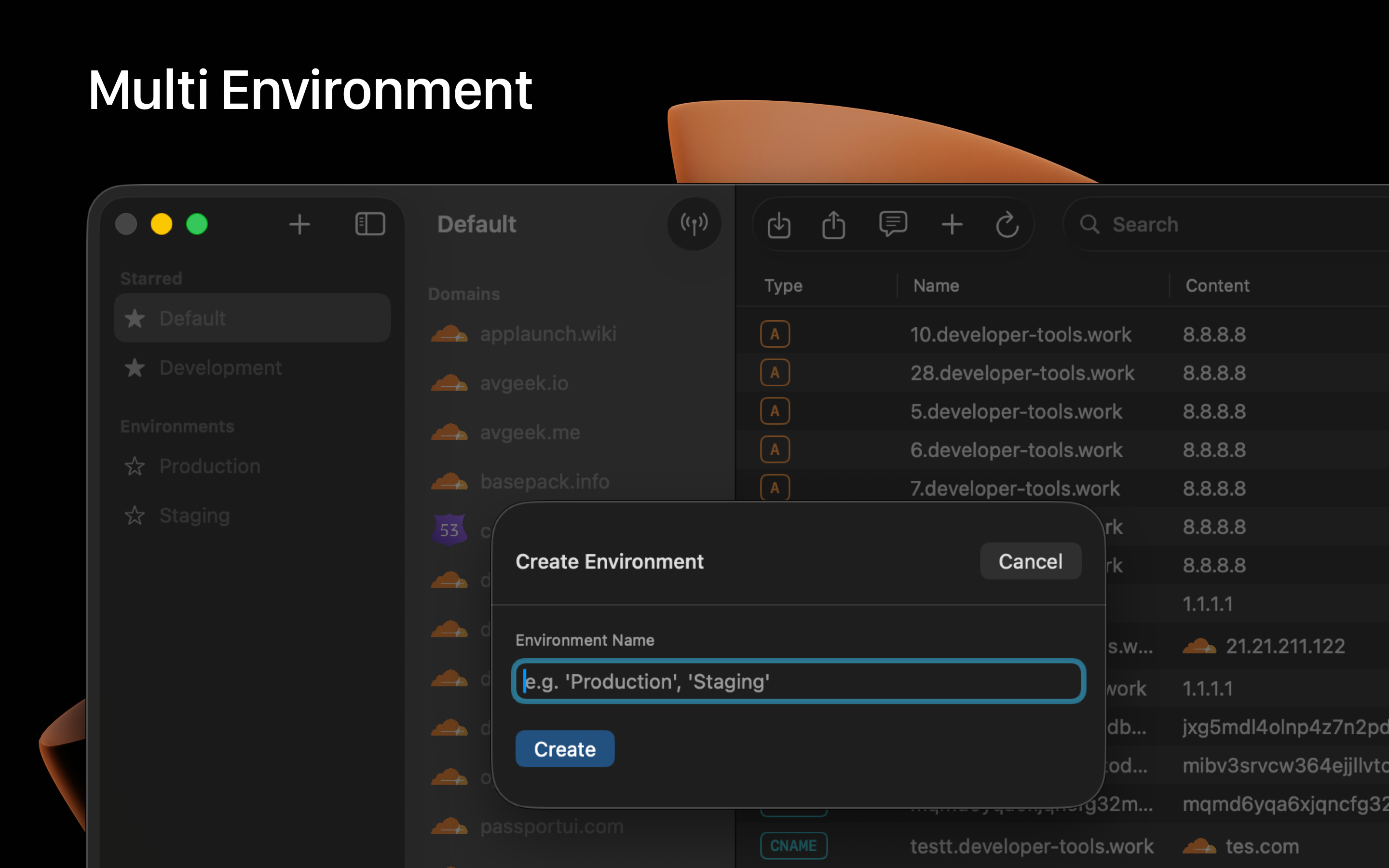Sort by the Content column header
Image resolution: width=1389 pixels, height=868 pixels.
1217,285
